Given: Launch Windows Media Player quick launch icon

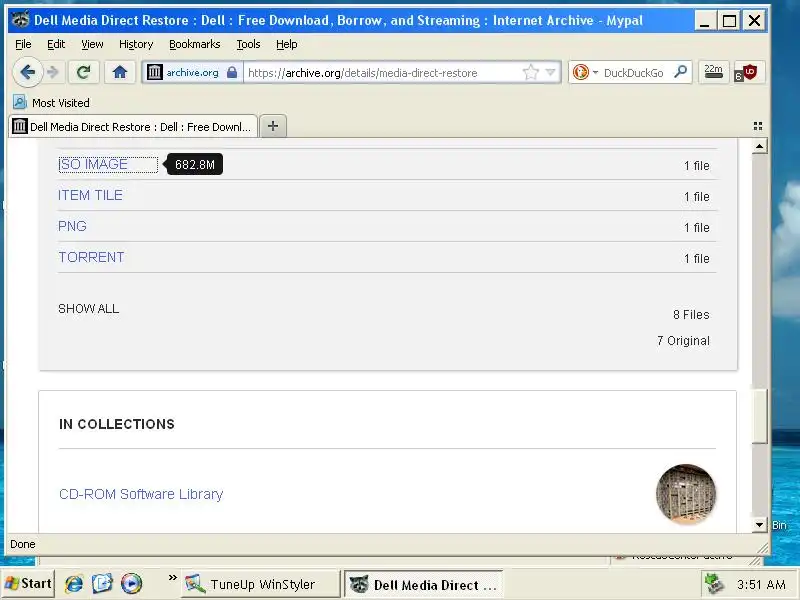Looking at the screenshot, I should (x=131, y=584).
